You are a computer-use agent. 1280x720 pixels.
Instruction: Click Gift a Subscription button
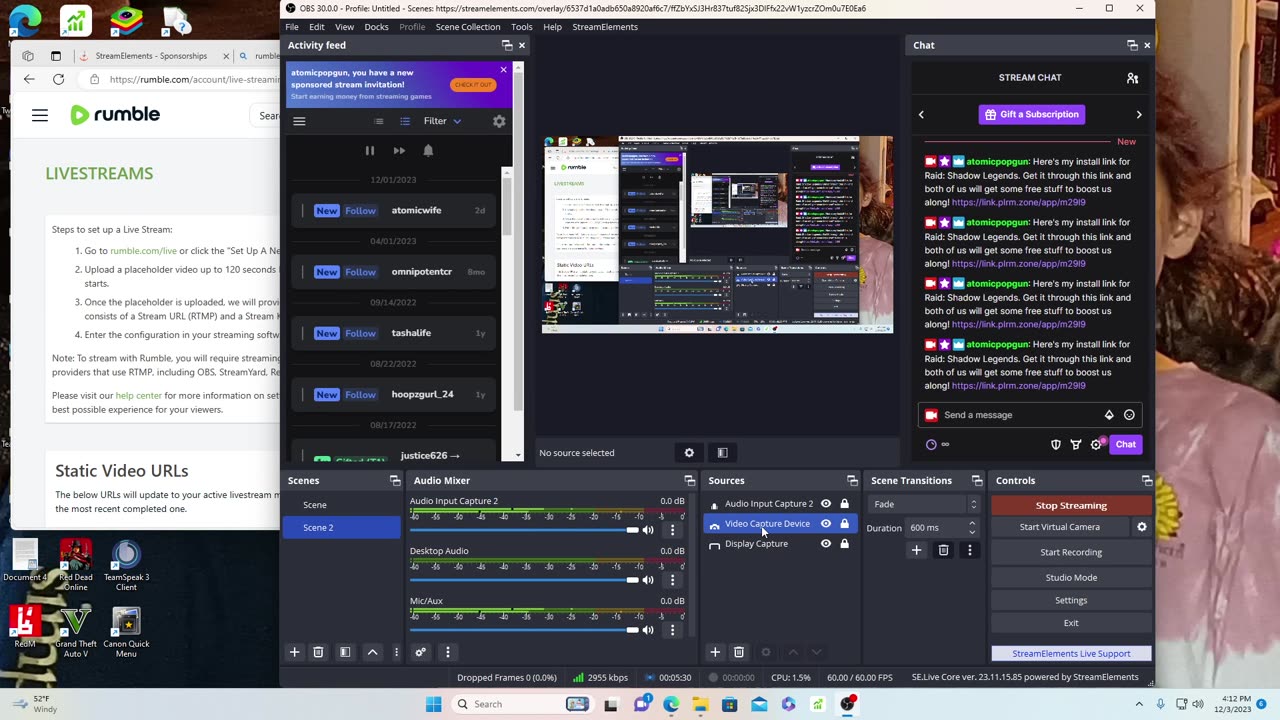pos(1031,114)
